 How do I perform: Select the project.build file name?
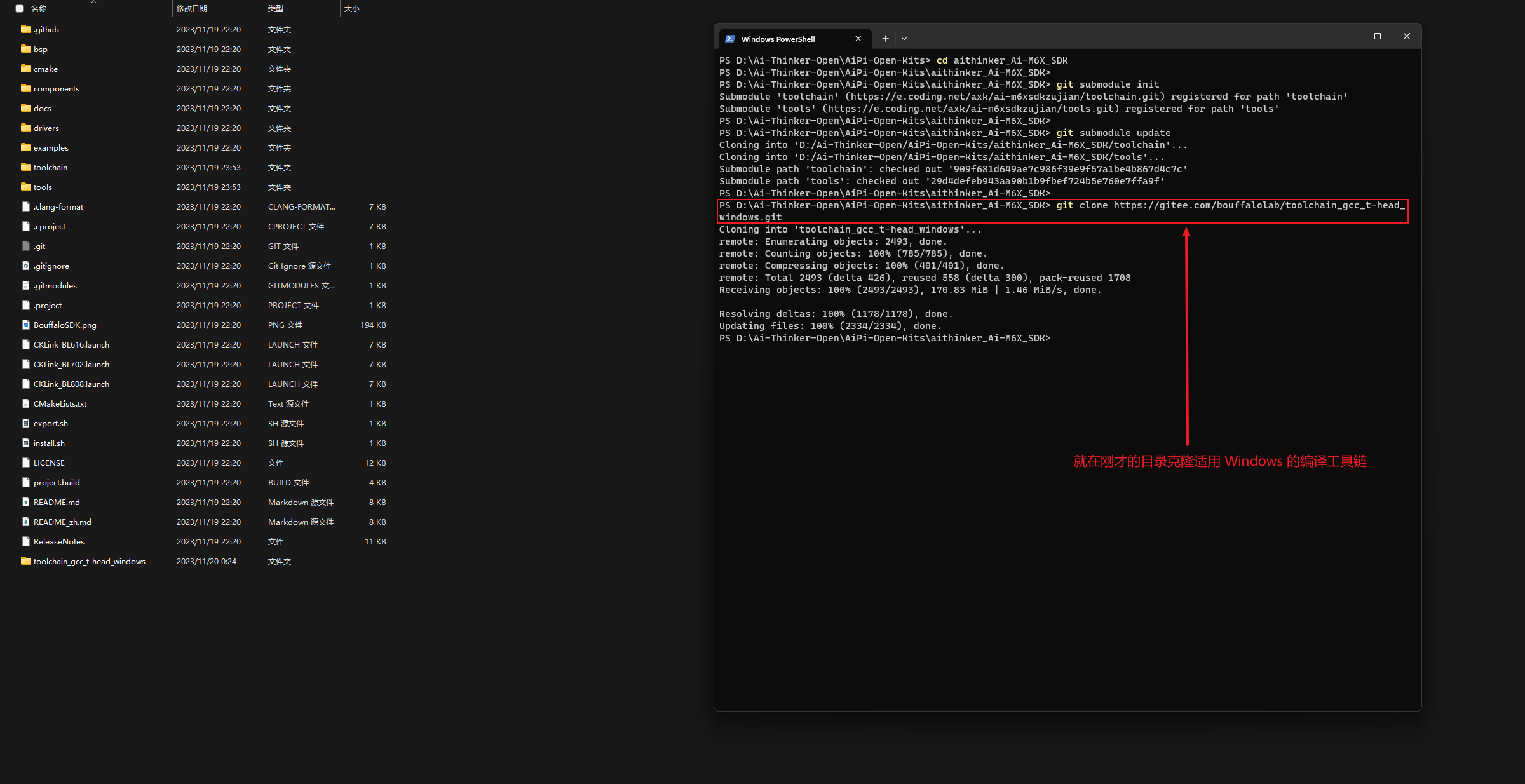pyautogui.click(x=57, y=482)
